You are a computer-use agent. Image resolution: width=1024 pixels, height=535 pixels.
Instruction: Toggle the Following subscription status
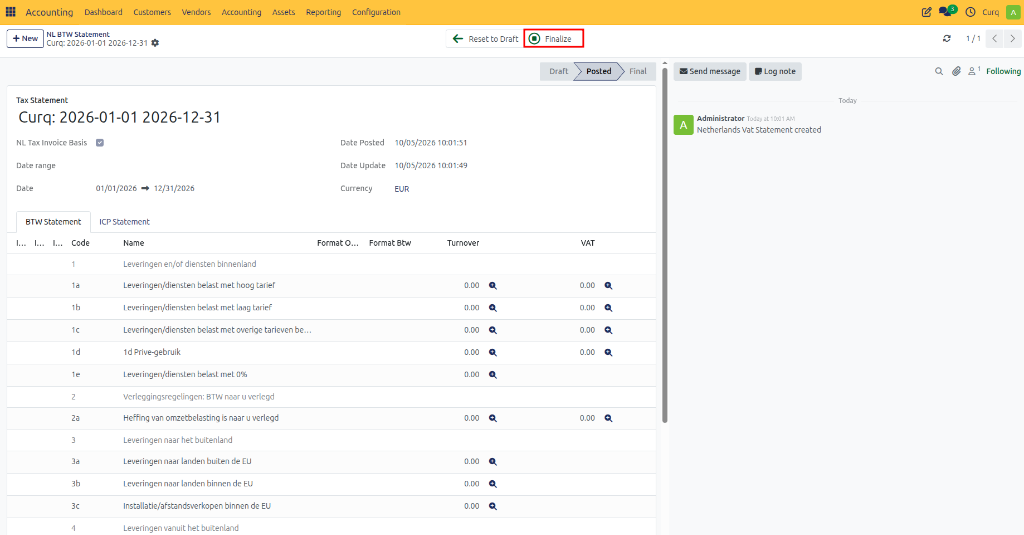[1003, 71]
